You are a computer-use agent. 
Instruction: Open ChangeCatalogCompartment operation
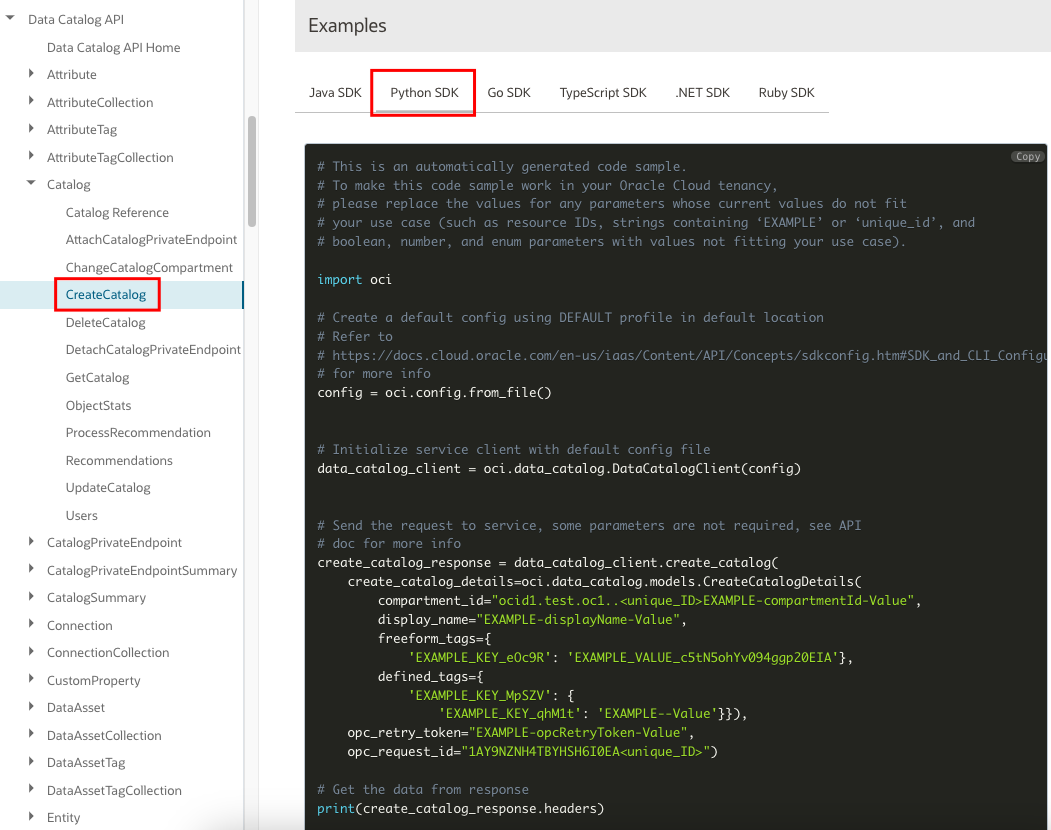[149, 268]
